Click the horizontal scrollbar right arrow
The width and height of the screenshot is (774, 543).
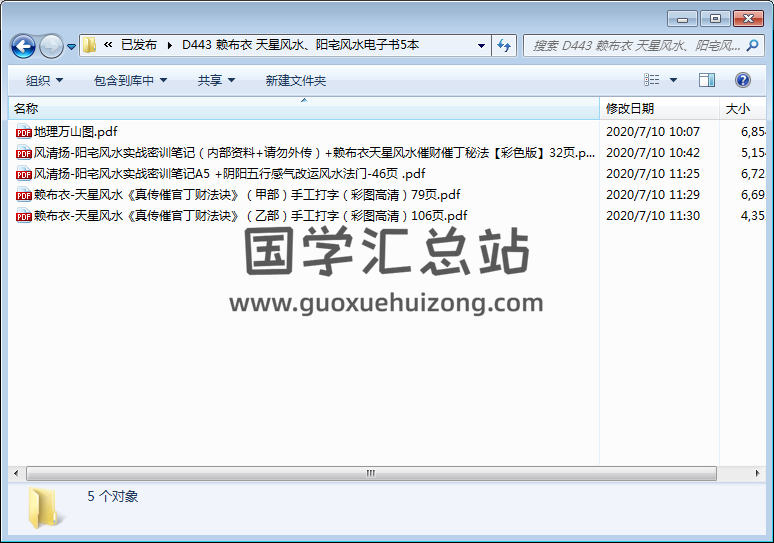[x=758, y=473]
